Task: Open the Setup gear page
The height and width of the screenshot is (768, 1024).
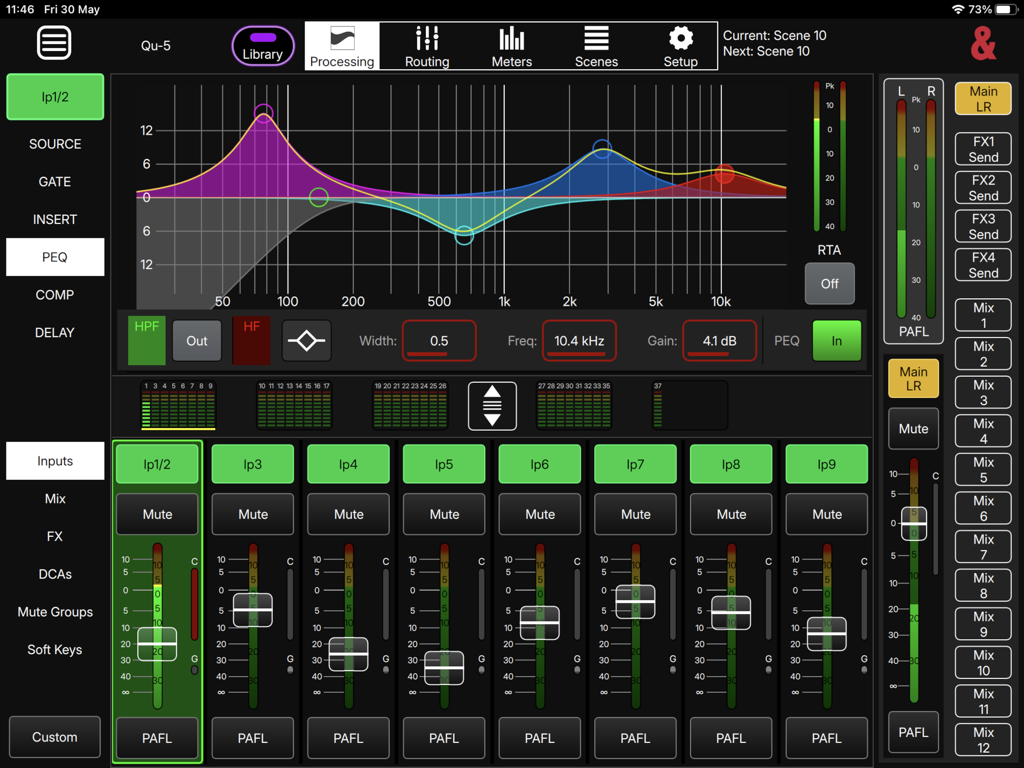Action: (x=681, y=45)
